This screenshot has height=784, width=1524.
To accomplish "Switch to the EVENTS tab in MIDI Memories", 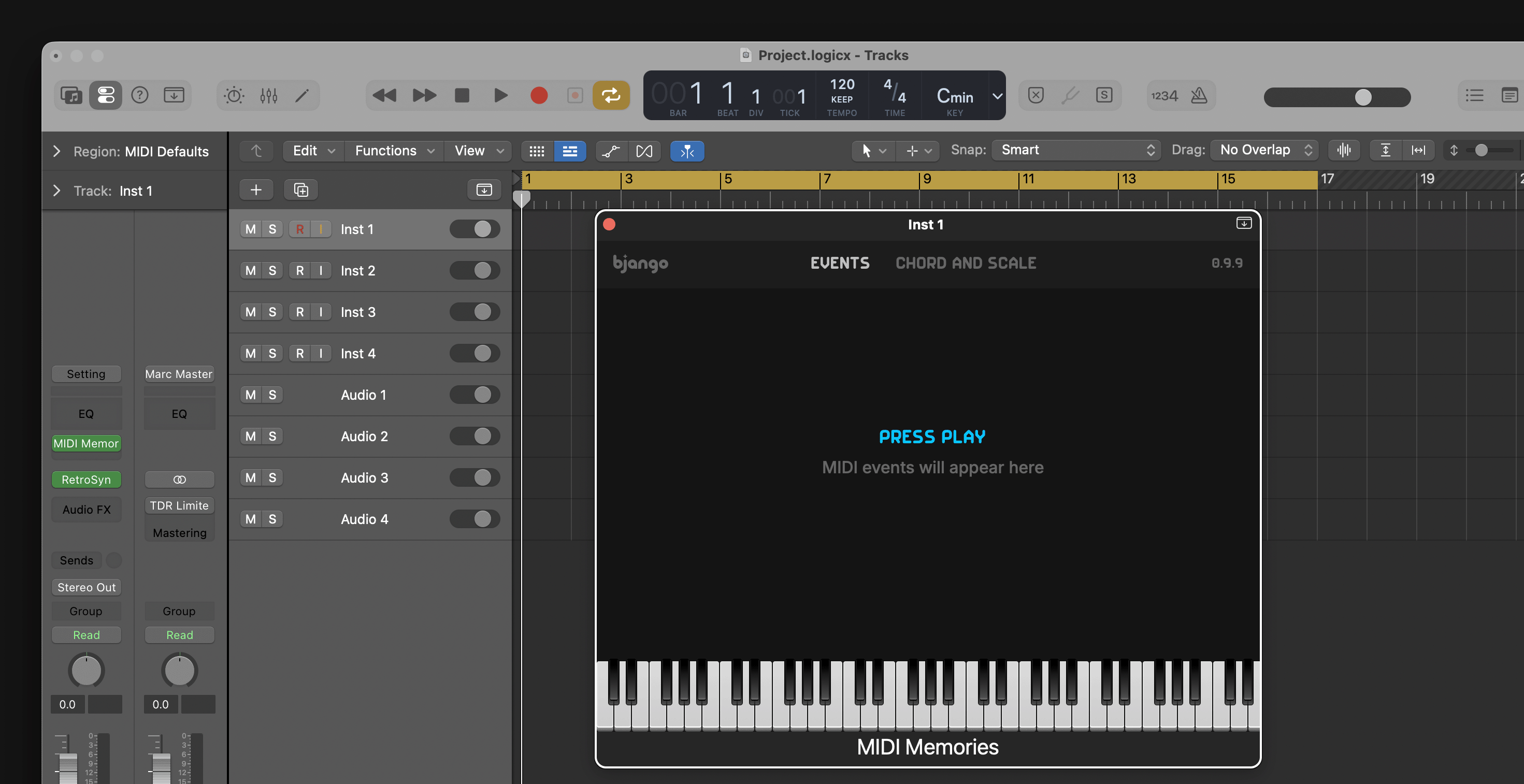I will [x=840, y=263].
